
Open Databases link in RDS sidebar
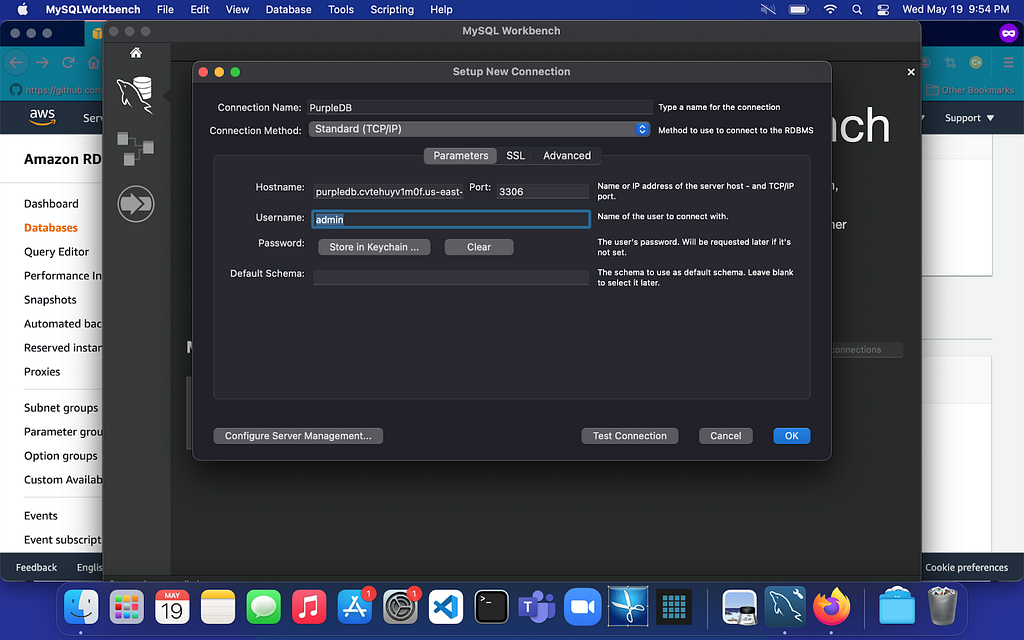click(x=50, y=228)
